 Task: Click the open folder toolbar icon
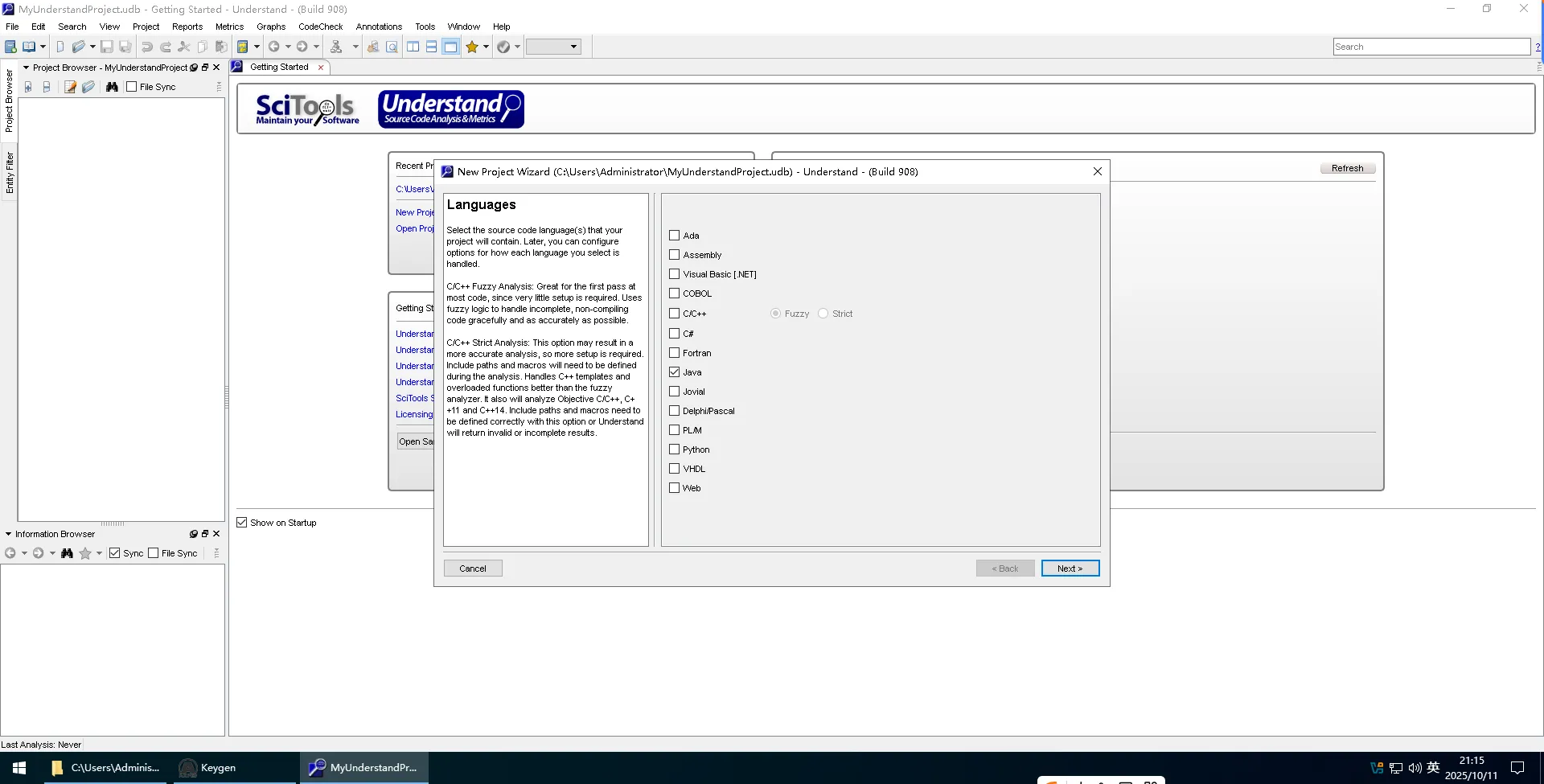78,47
